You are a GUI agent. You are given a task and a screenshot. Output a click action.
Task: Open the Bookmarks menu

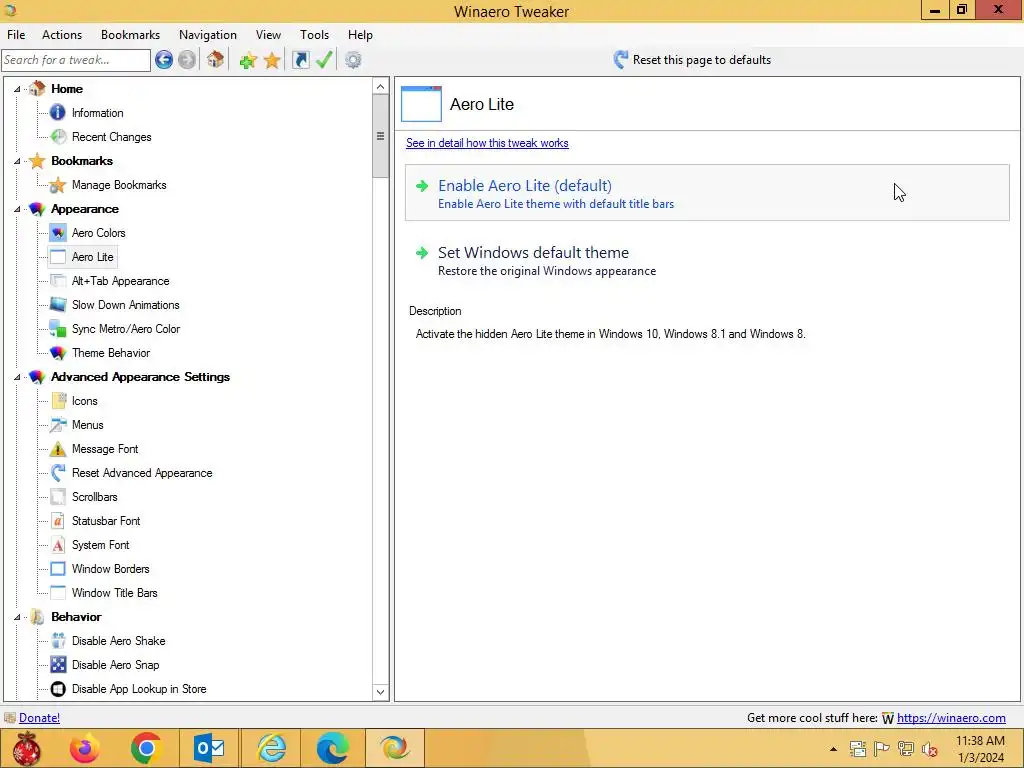(131, 35)
